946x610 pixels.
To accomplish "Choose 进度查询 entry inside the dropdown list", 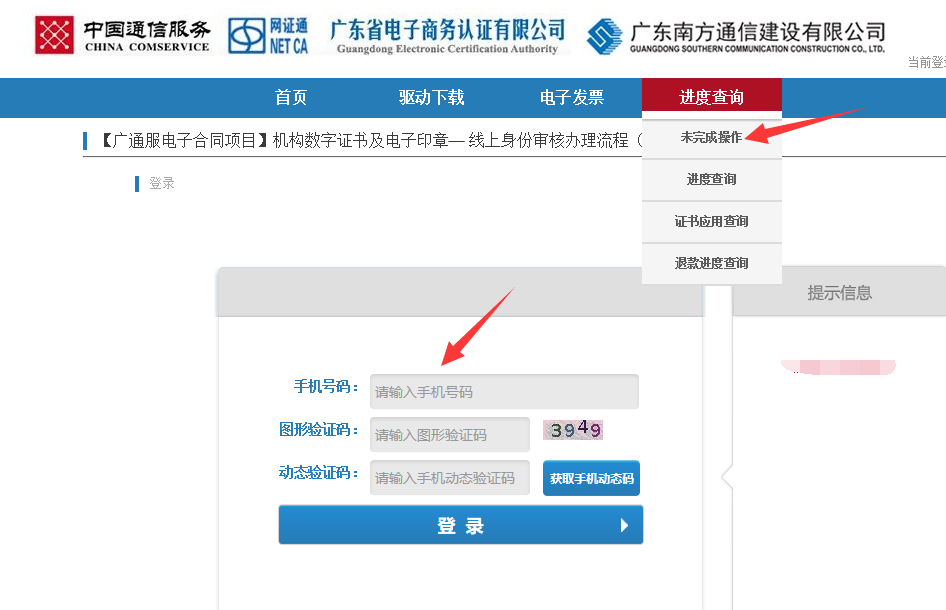I will [x=711, y=180].
